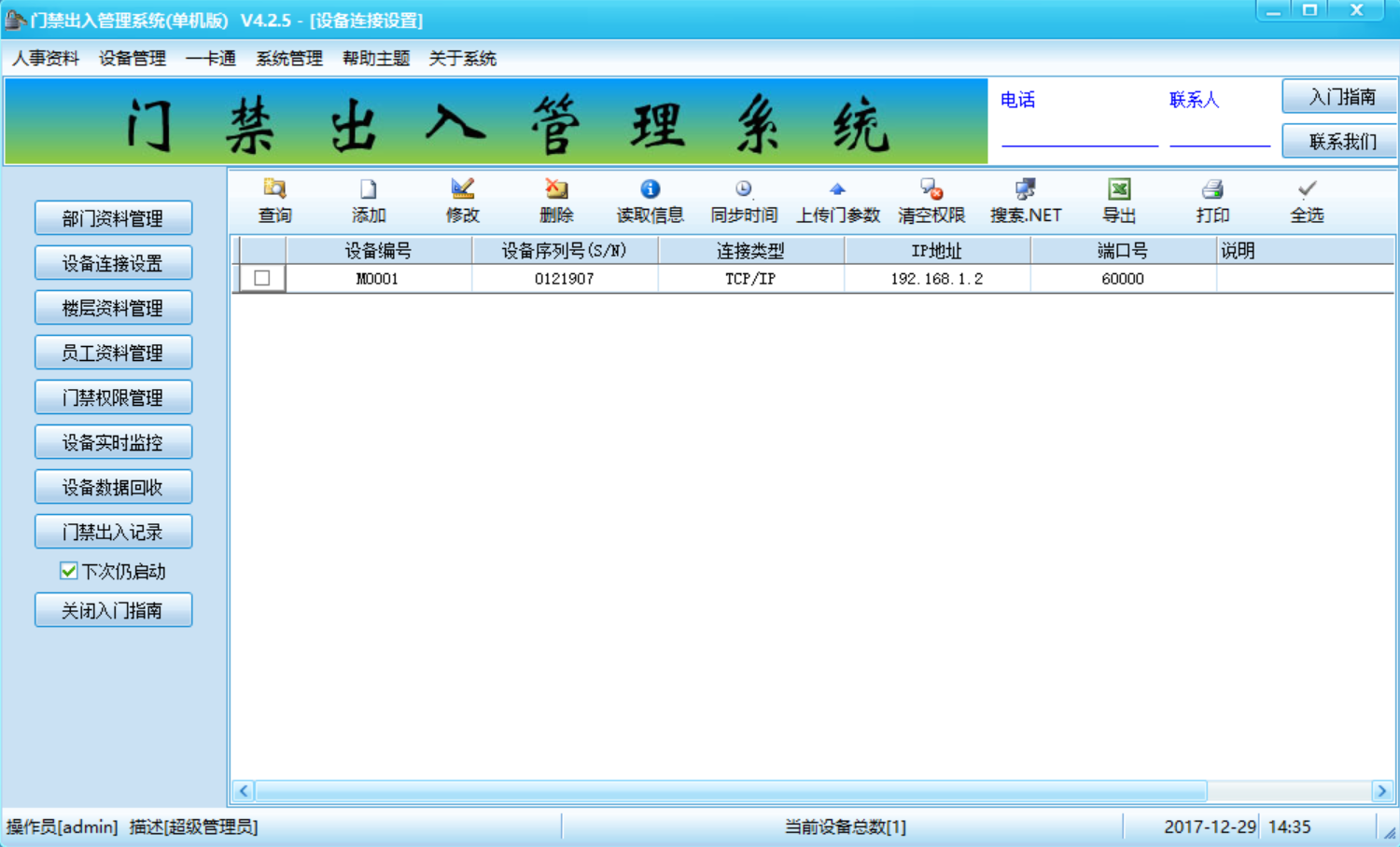
Task: Tick the checkbox for device M0001
Action: (262, 278)
